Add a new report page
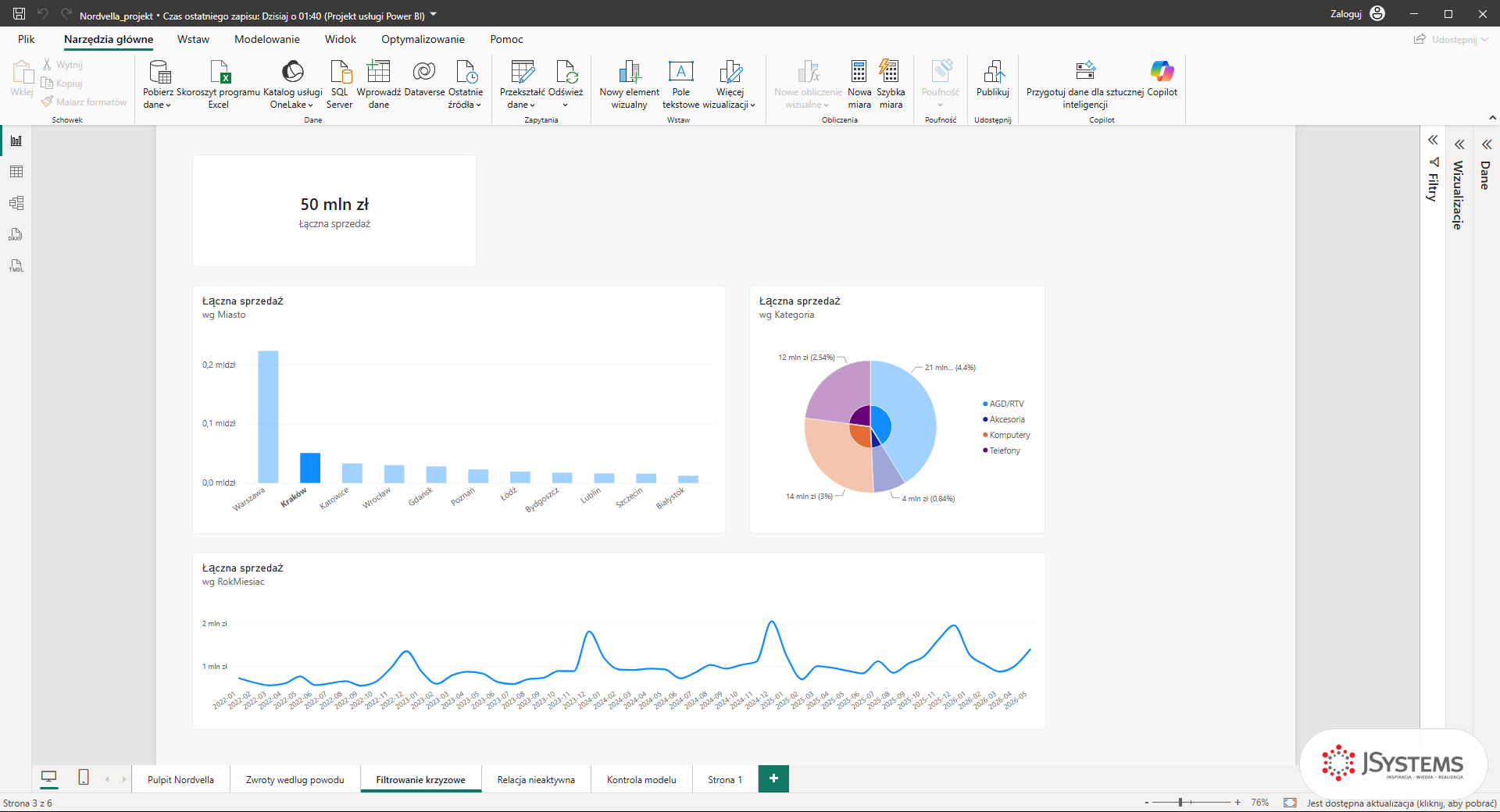 [x=773, y=778]
